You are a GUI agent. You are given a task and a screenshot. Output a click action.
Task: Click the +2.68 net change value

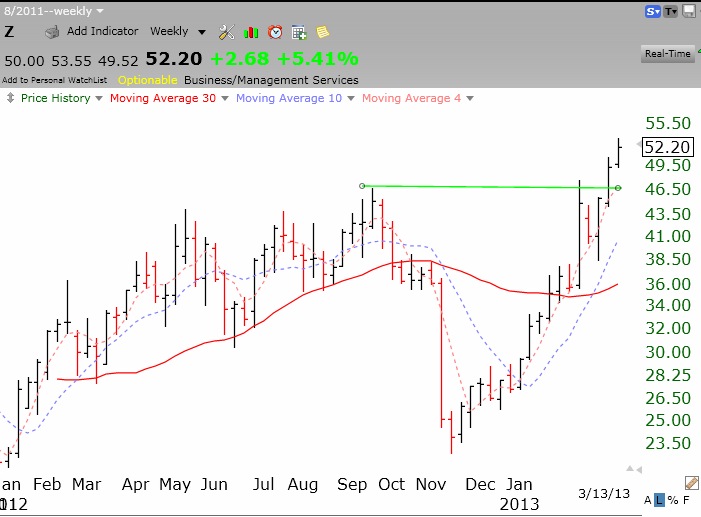pyautogui.click(x=240, y=59)
